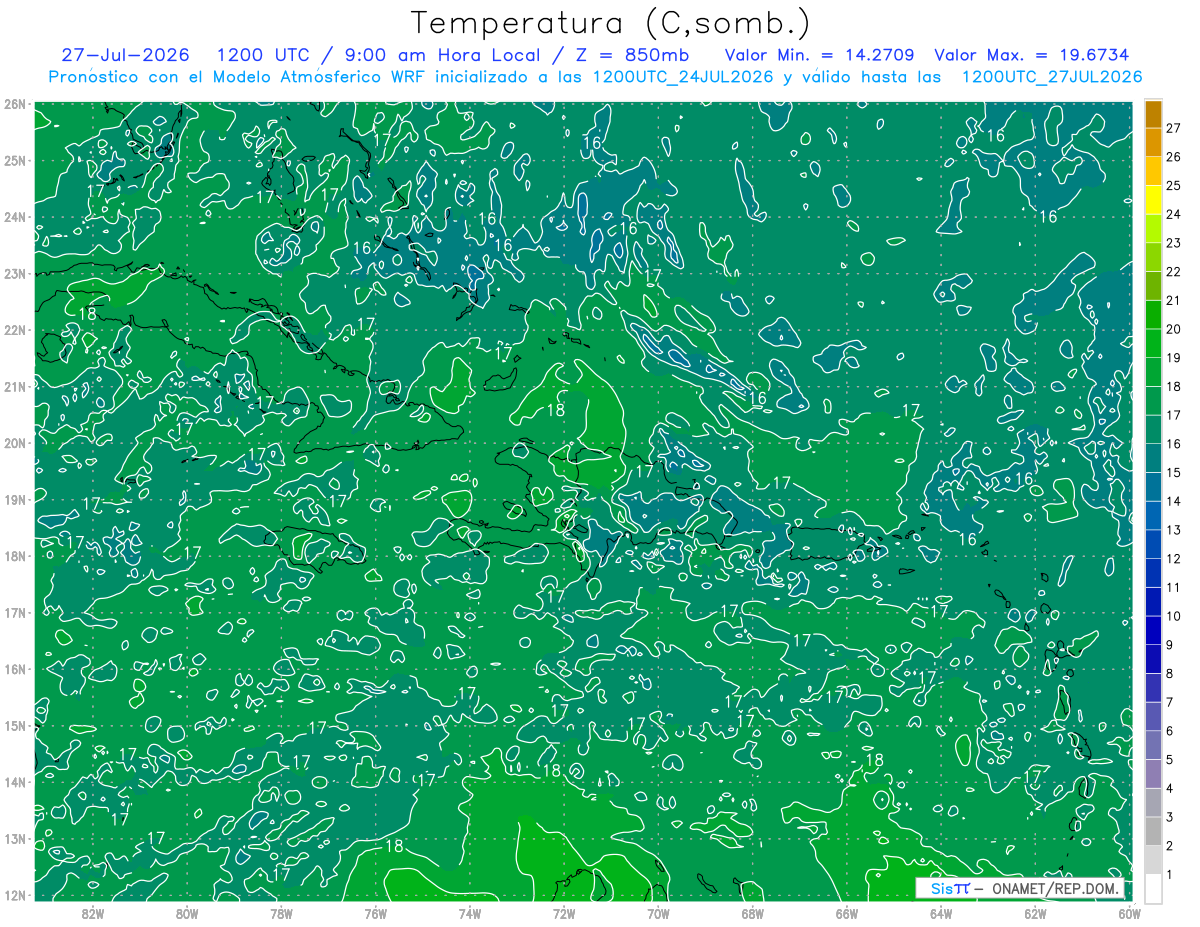Click the 70W longitude axis label
This screenshot has width=1200, height=927.
coord(658,913)
